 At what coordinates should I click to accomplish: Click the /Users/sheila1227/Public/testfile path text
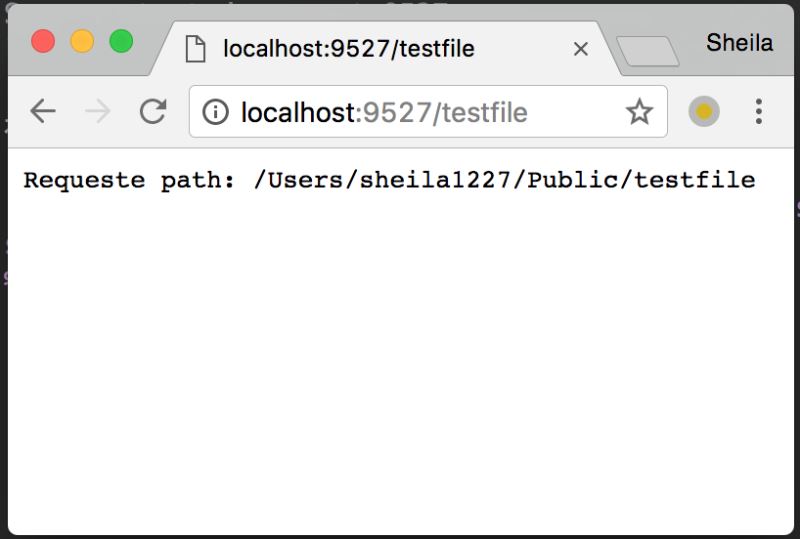coord(504,181)
